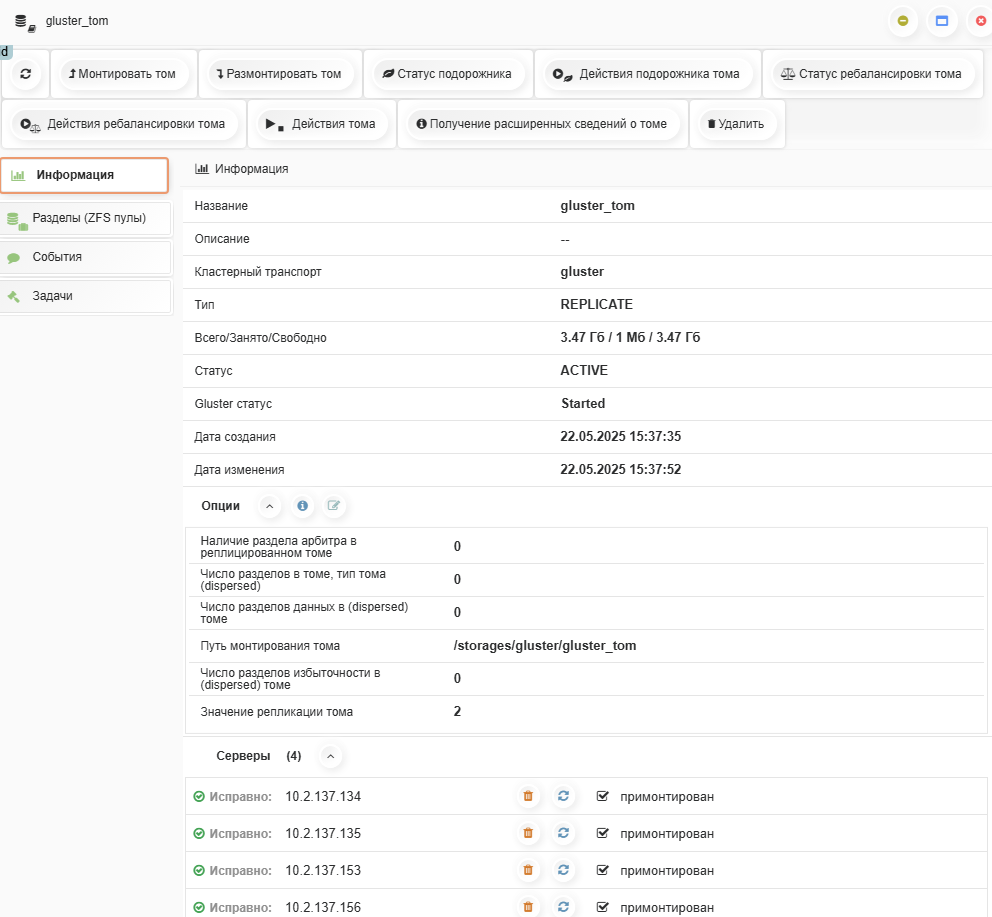Screen dimensions: 992x917
Task: Refresh server 10.2.137.153 with the sync icon
Action: click(563, 870)
